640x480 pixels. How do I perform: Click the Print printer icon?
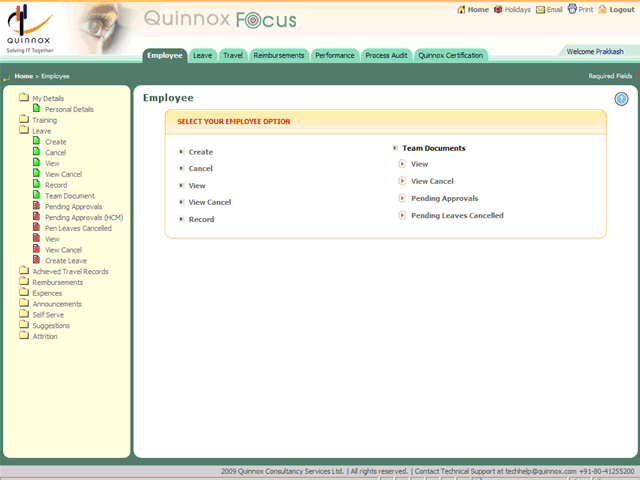point(571,9)
